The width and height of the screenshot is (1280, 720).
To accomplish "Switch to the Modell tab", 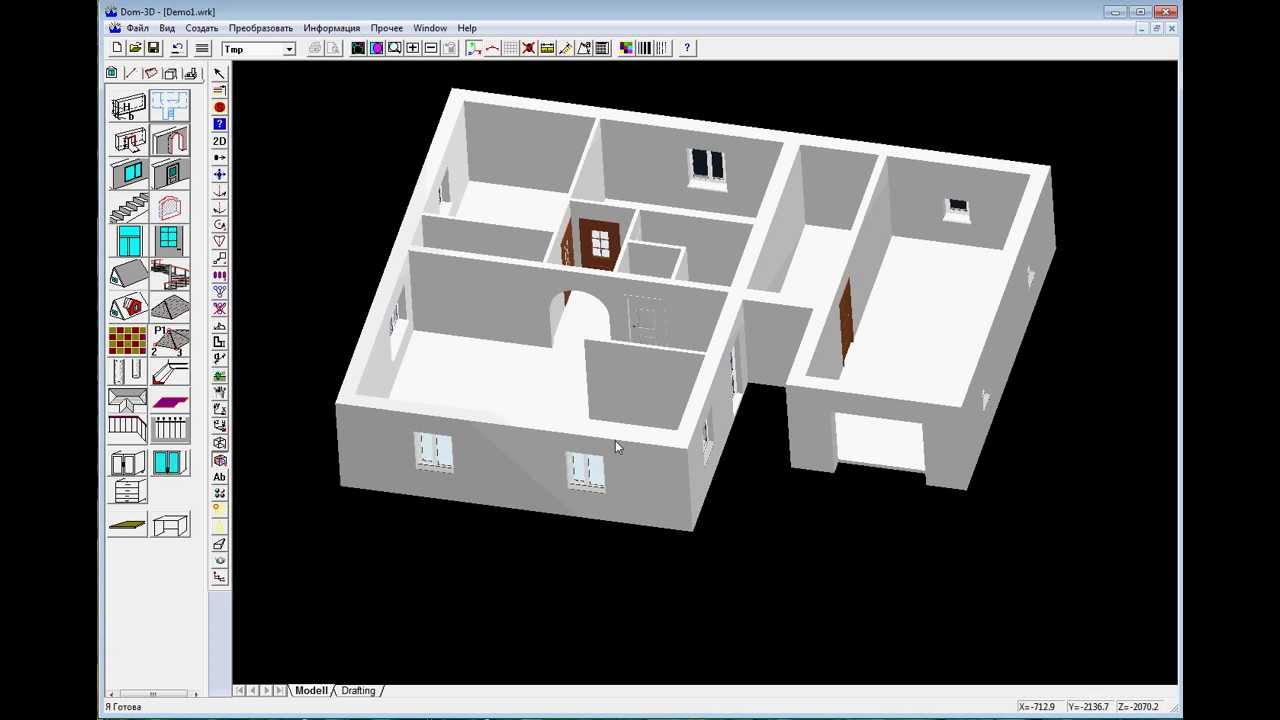I will point(311,690).
